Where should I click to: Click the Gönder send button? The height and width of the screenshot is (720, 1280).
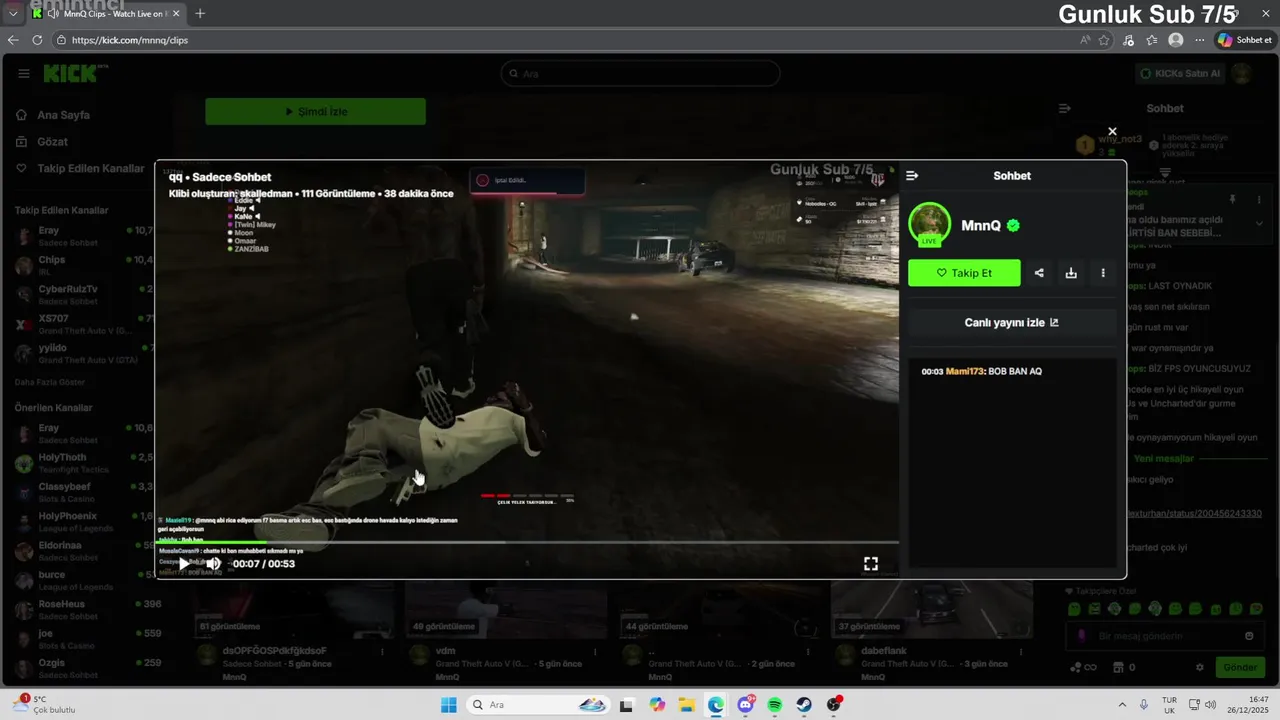coord(1240,667)
